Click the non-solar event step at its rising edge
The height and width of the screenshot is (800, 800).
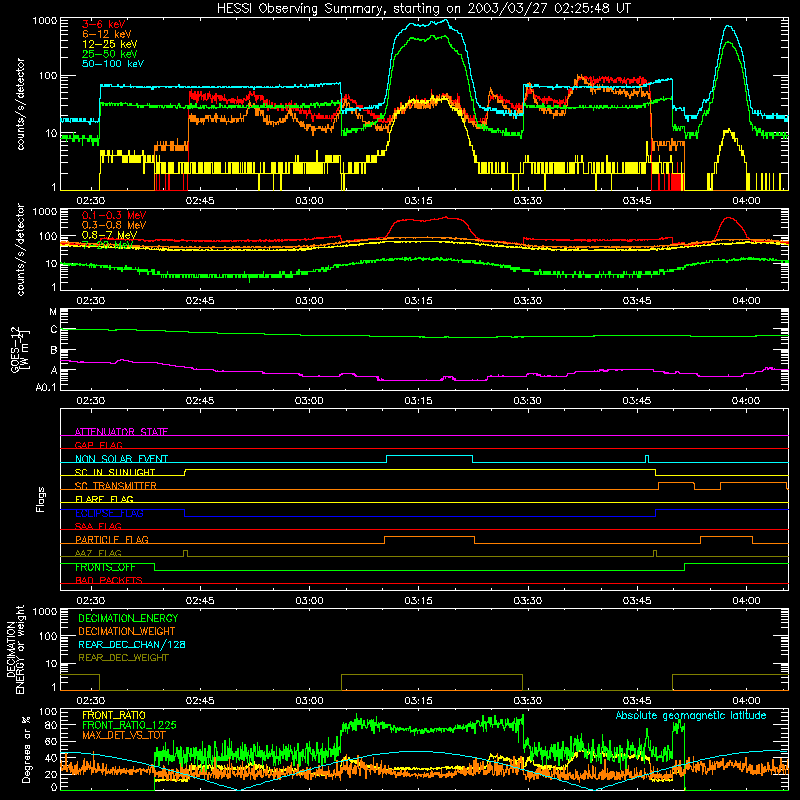(x=387, y=459)
